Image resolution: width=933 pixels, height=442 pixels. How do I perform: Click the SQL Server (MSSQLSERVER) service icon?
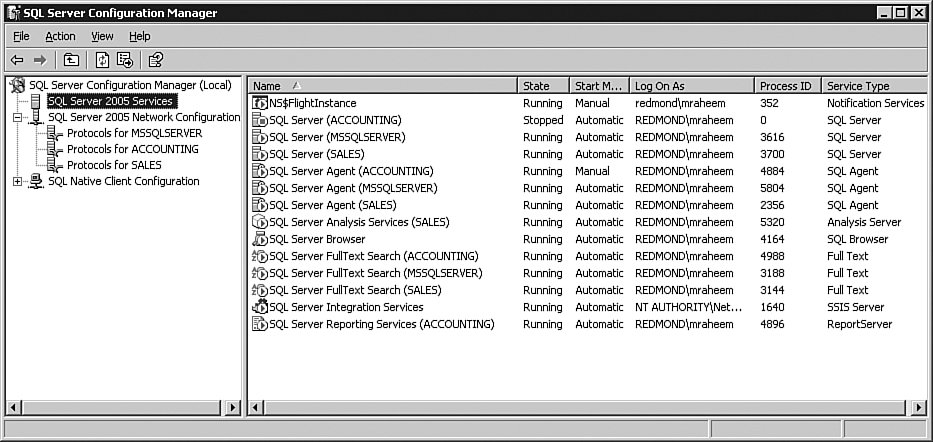tap(260, 137)
